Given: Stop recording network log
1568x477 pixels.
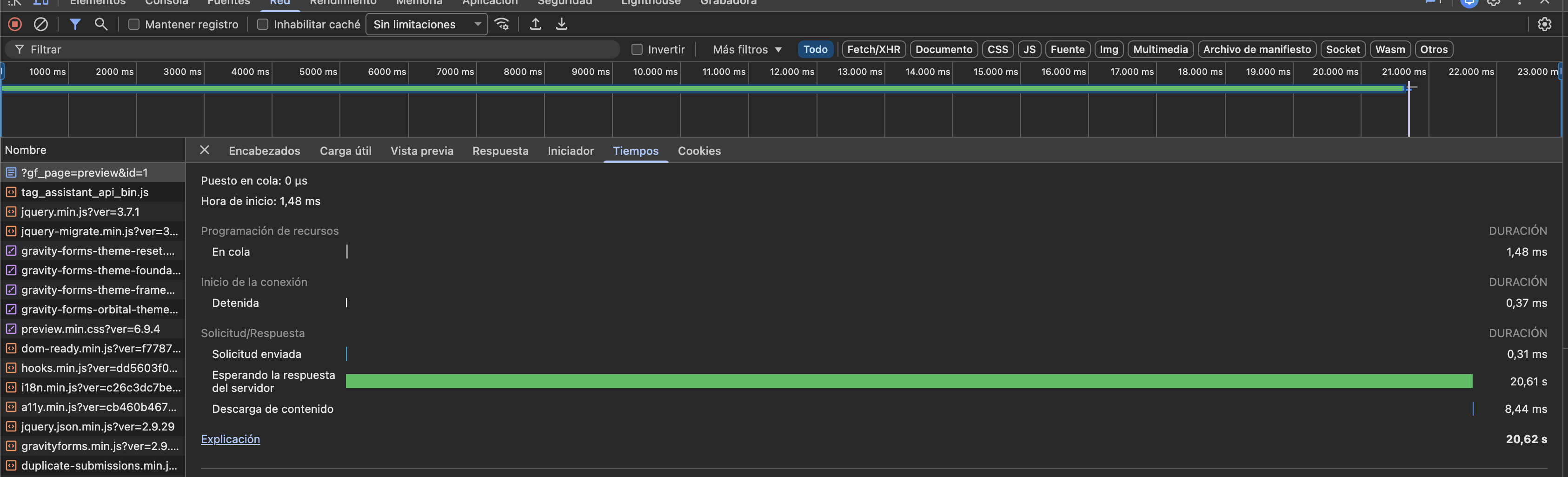Looking at the screenshot, I should tap(15, 24).
